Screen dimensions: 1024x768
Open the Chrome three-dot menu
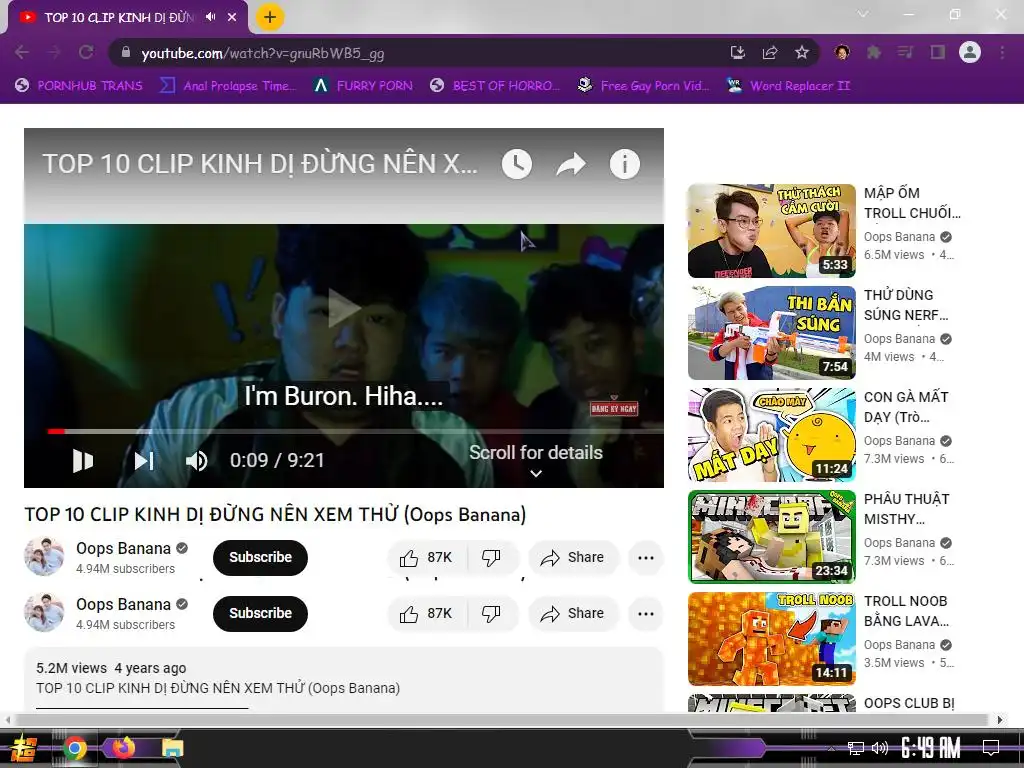click(1002, 52)
